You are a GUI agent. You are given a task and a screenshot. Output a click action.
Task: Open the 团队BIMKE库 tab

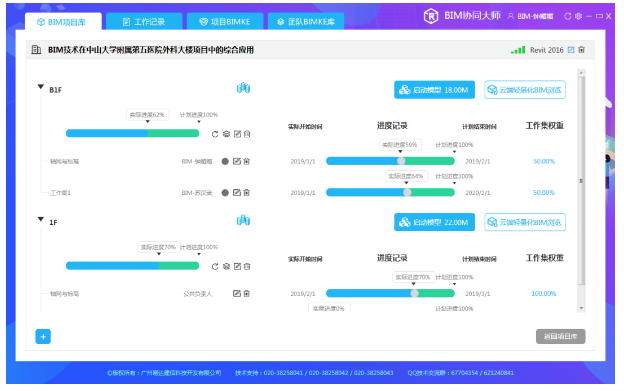306,22
